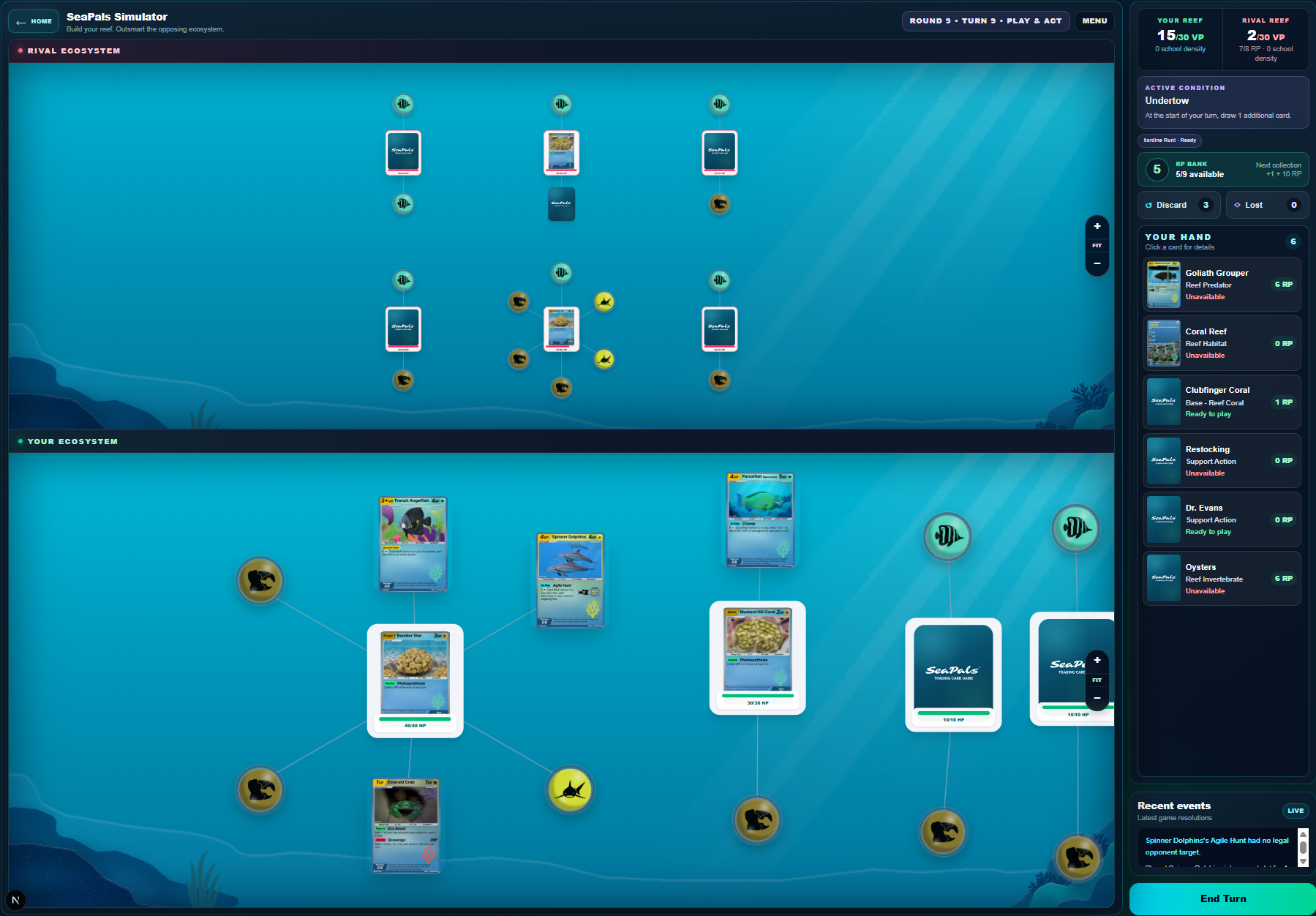Select the Coral Reef habitat card in hand
Viewport: 1316px width, 916px height.
pos(1222,343)
